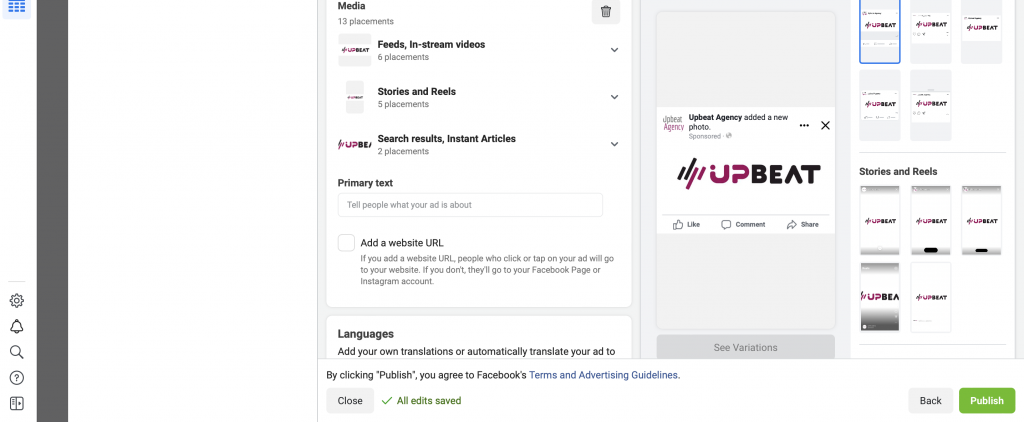Select the first Stories and Reels preview thumbnail
Screen dimensions: 1024x422
[880, 220]
